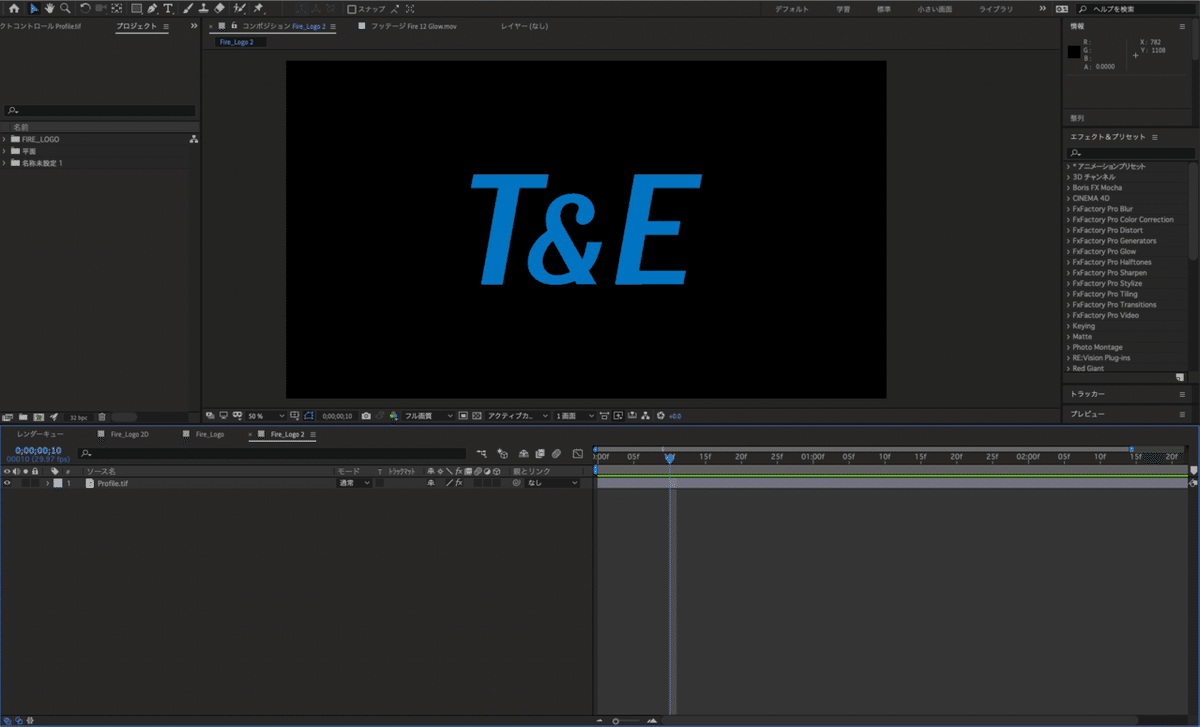Image resolution: width=1200 pixels, height=727 pixels.
Task: Toggle mask and shape path visibility
Action: [x=308, y=415]
